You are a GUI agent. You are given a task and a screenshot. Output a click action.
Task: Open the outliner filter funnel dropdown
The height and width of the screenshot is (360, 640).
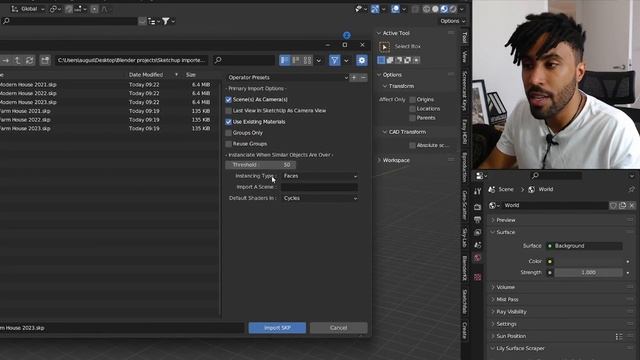click(168, 21)
